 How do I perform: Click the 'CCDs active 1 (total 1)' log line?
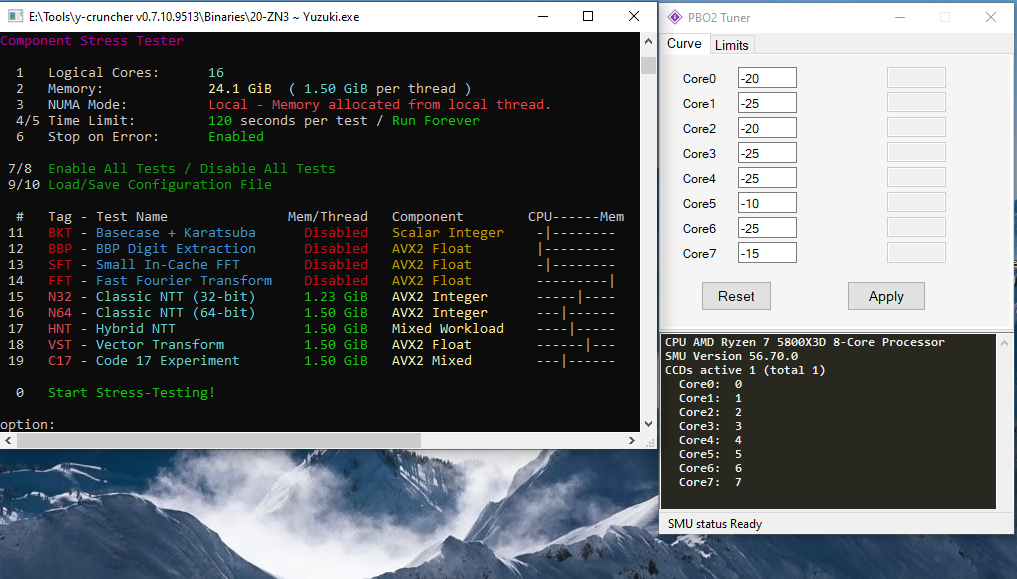745,370
